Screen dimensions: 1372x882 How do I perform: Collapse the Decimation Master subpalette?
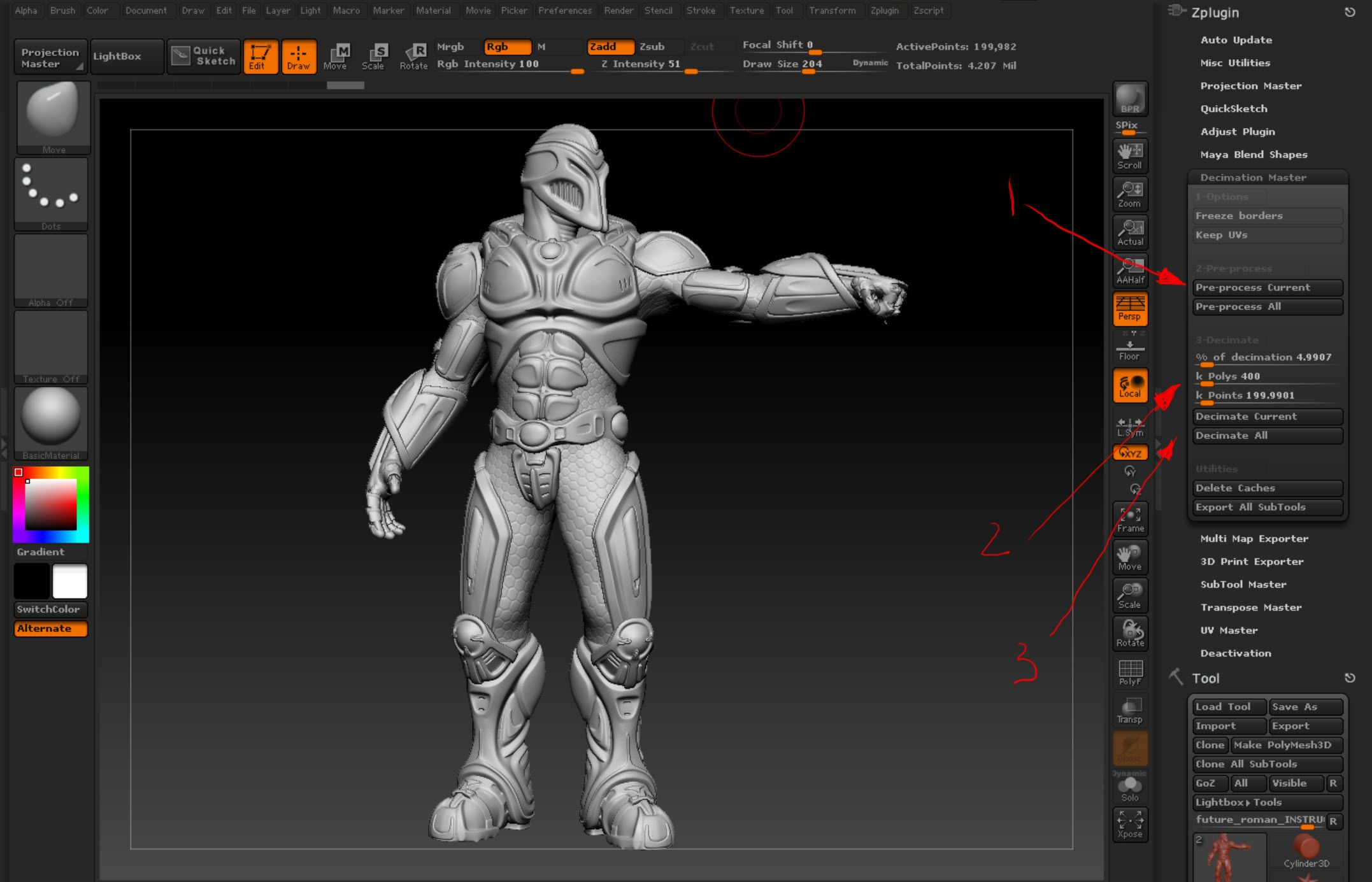pyautogui.click(x=1252, y=177)
